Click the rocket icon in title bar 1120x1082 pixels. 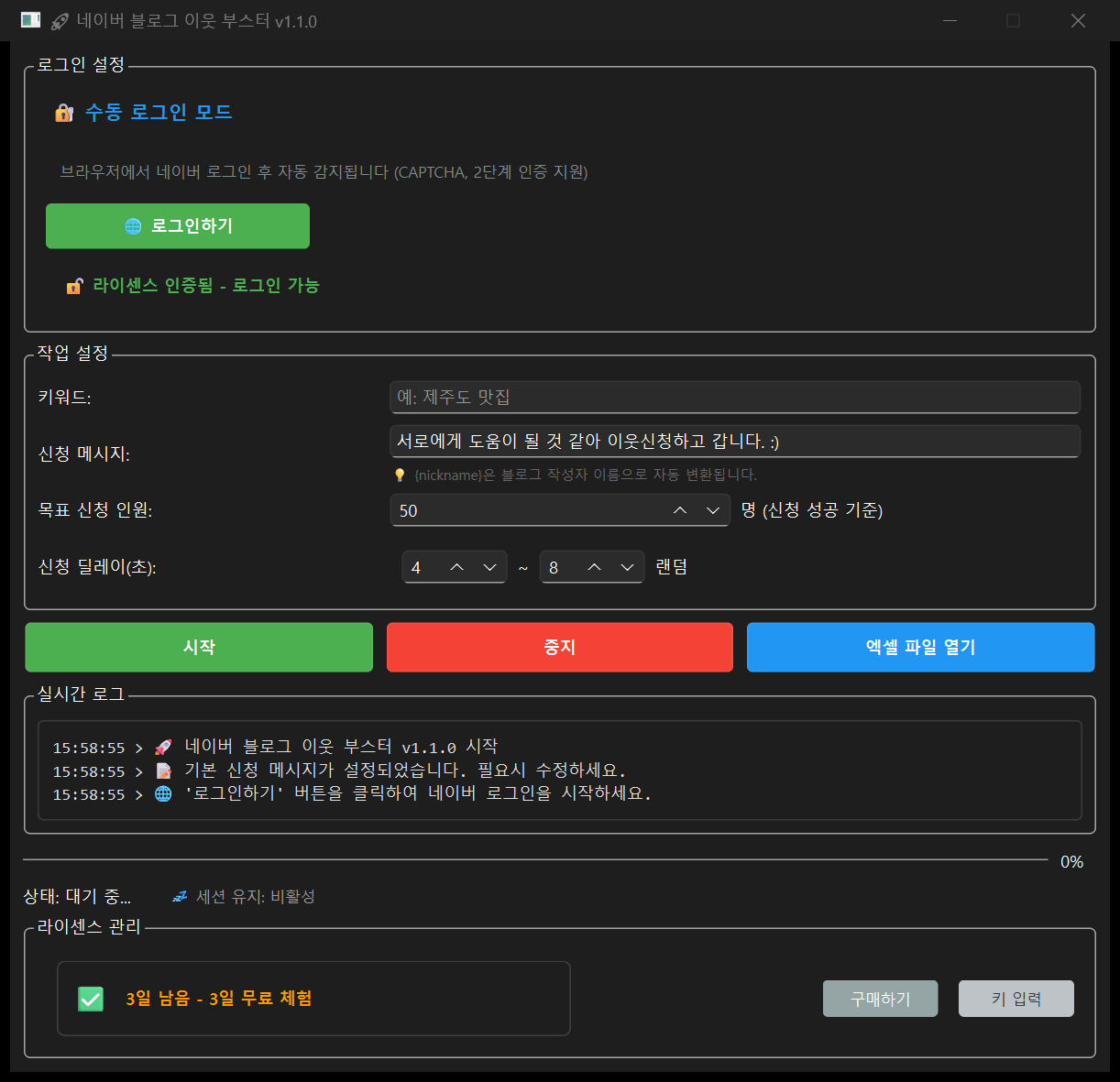[x=60, y=21]
